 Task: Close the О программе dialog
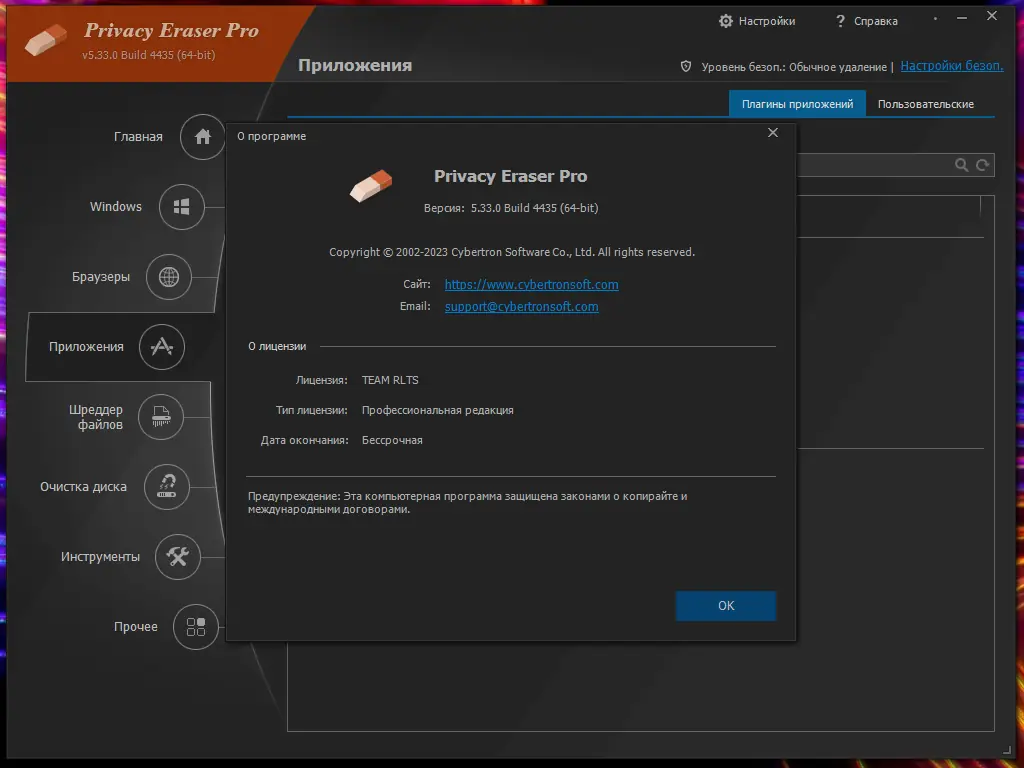[x=773, y=132]
